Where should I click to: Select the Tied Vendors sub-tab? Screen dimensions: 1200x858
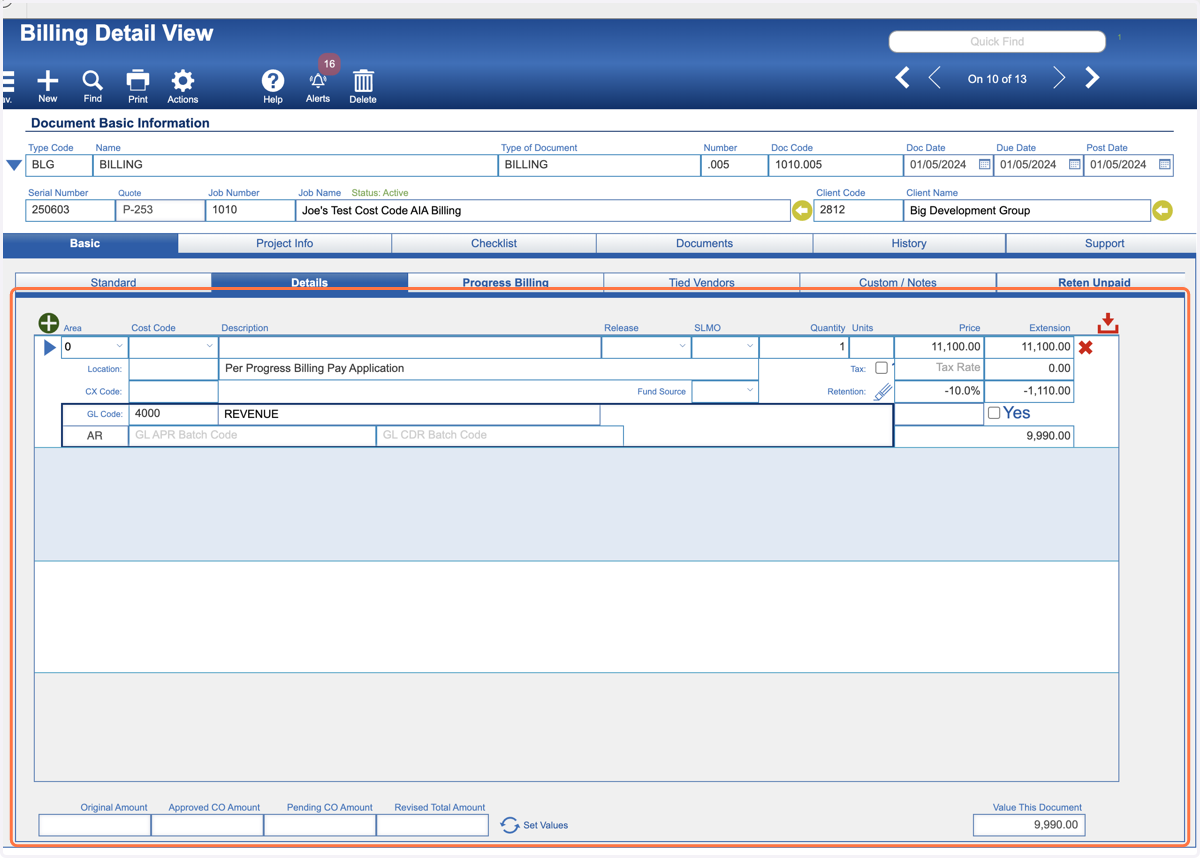coord(701,282)
